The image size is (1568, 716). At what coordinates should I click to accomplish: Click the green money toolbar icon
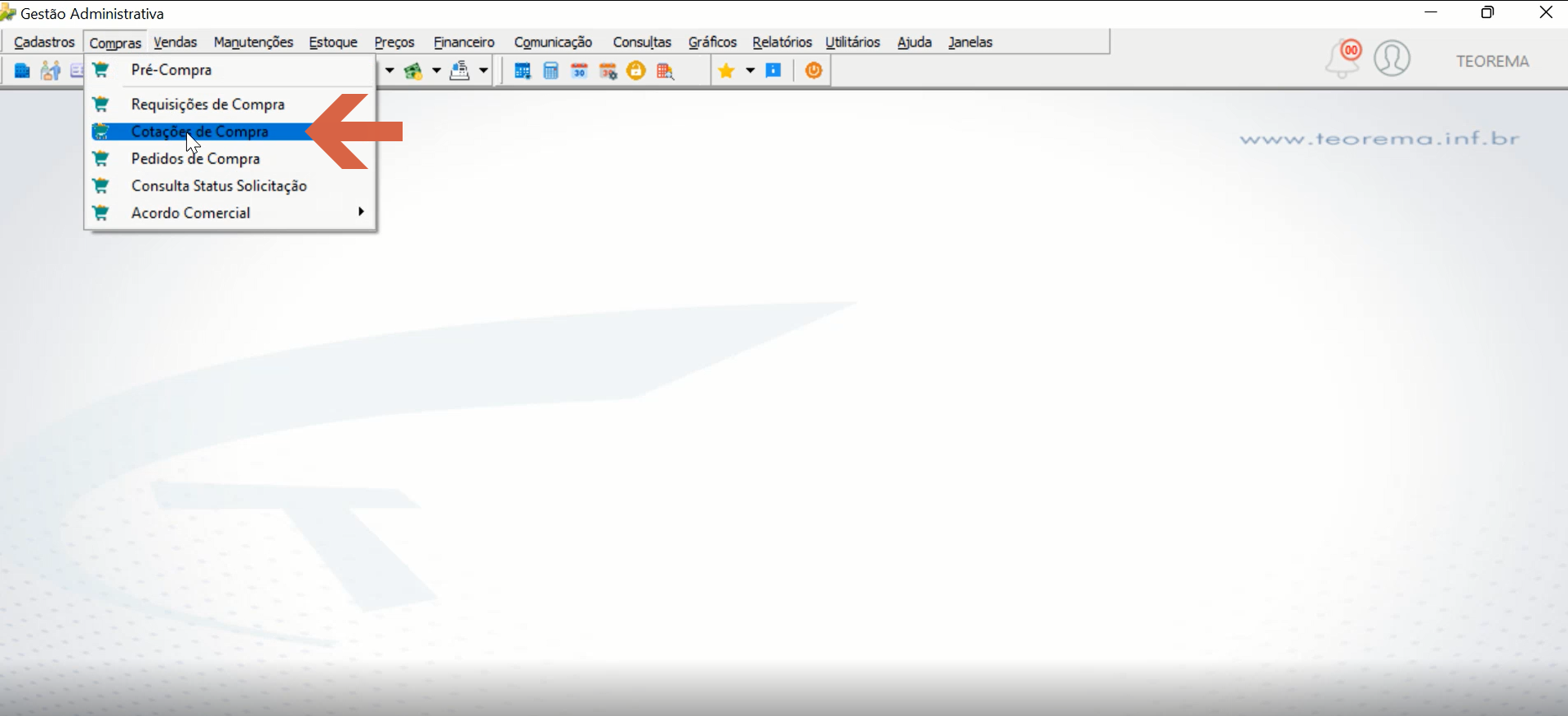click(413, 71)
